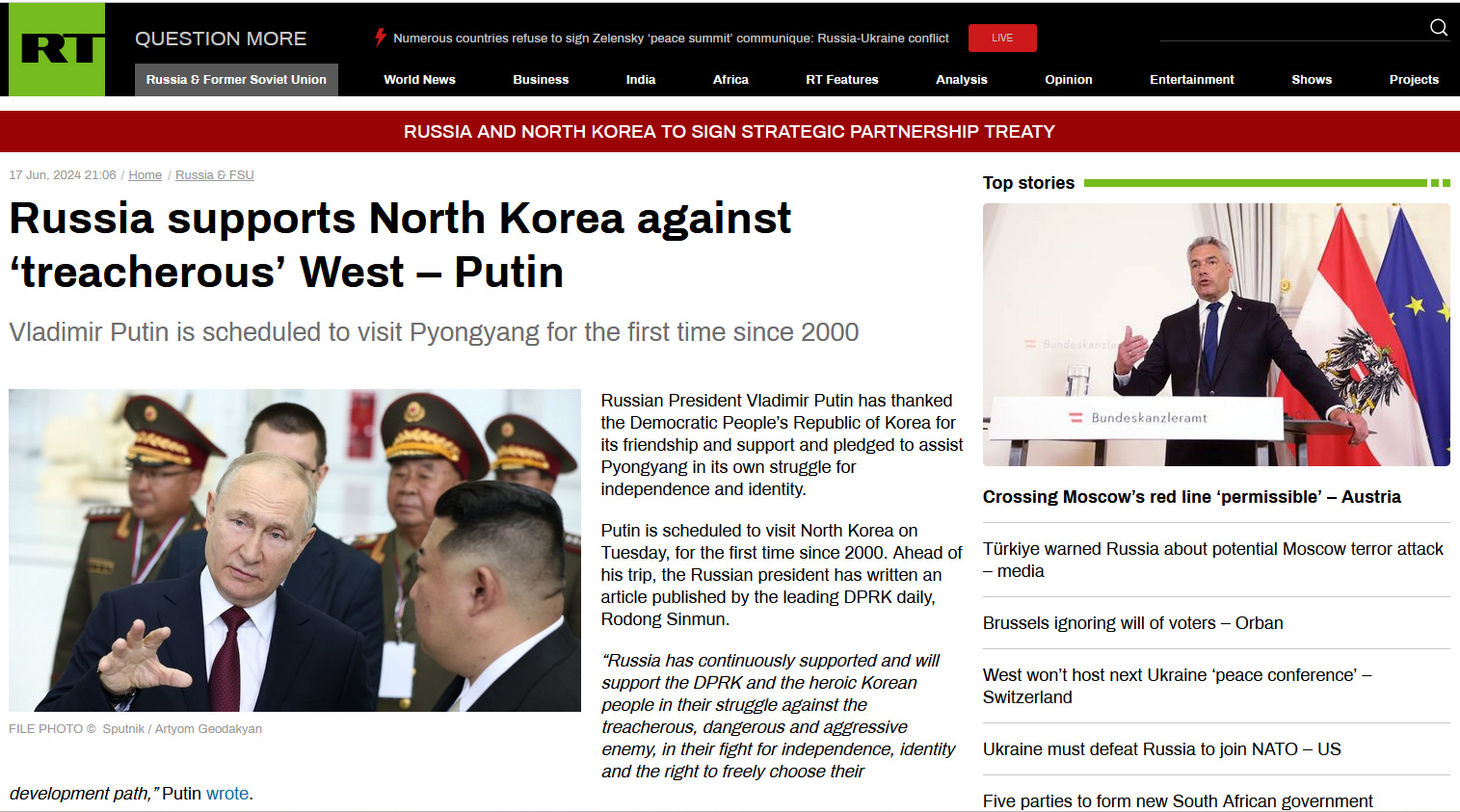Open the Business menu item
Image resolution: width=1460 pixels, height=812 pixels.
pyautogui.click(x=541, y=80)
